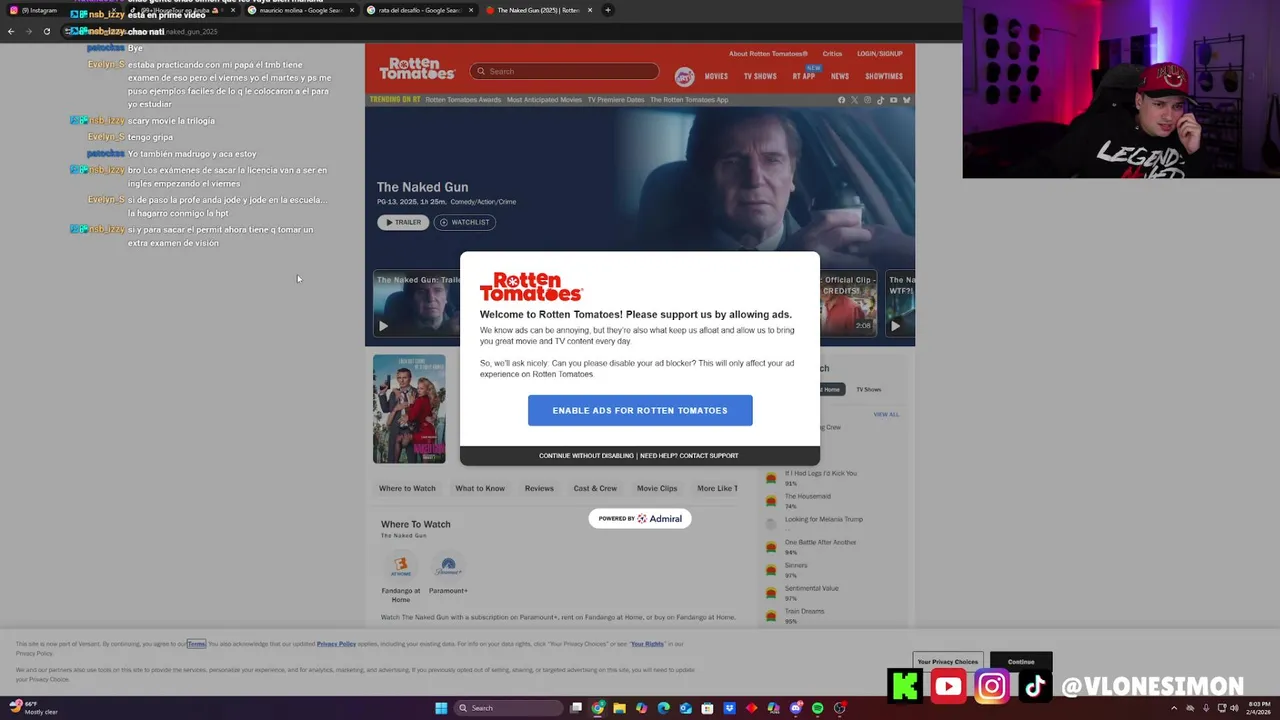Open Rotten Tomatoes Awards trending link
The image size is (1280, 720).
463,100
